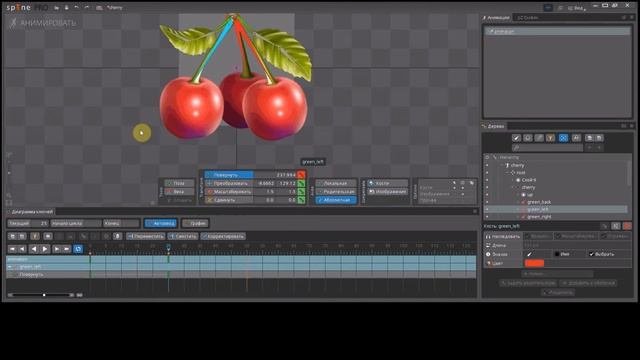Click the Spine logo menu
Viewport: 640px width, 360px height.
tap(27, 7)
